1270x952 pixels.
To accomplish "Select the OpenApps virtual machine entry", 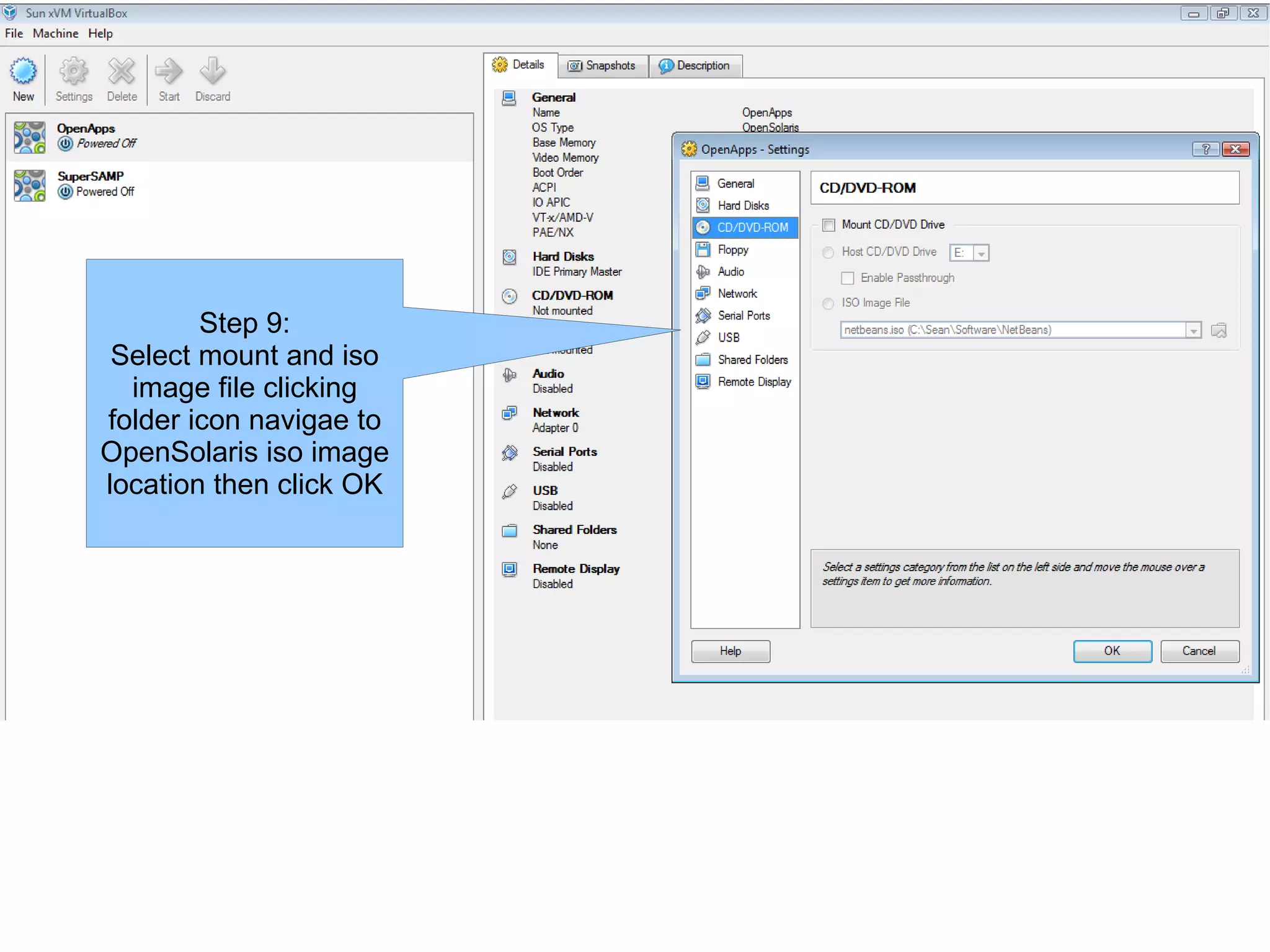I will 239,136.
